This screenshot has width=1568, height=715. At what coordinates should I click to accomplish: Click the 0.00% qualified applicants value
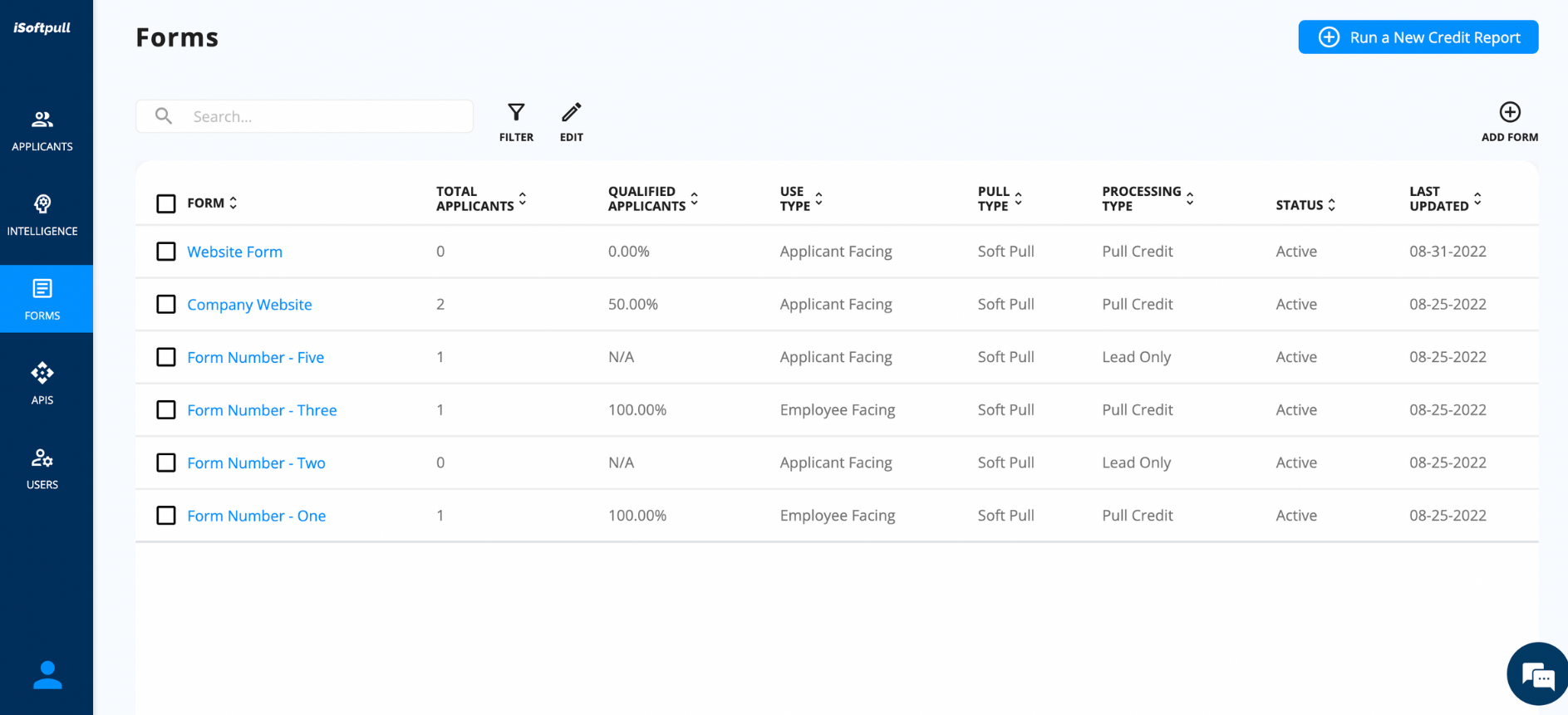pyautogui.click(x=629, y=252)
